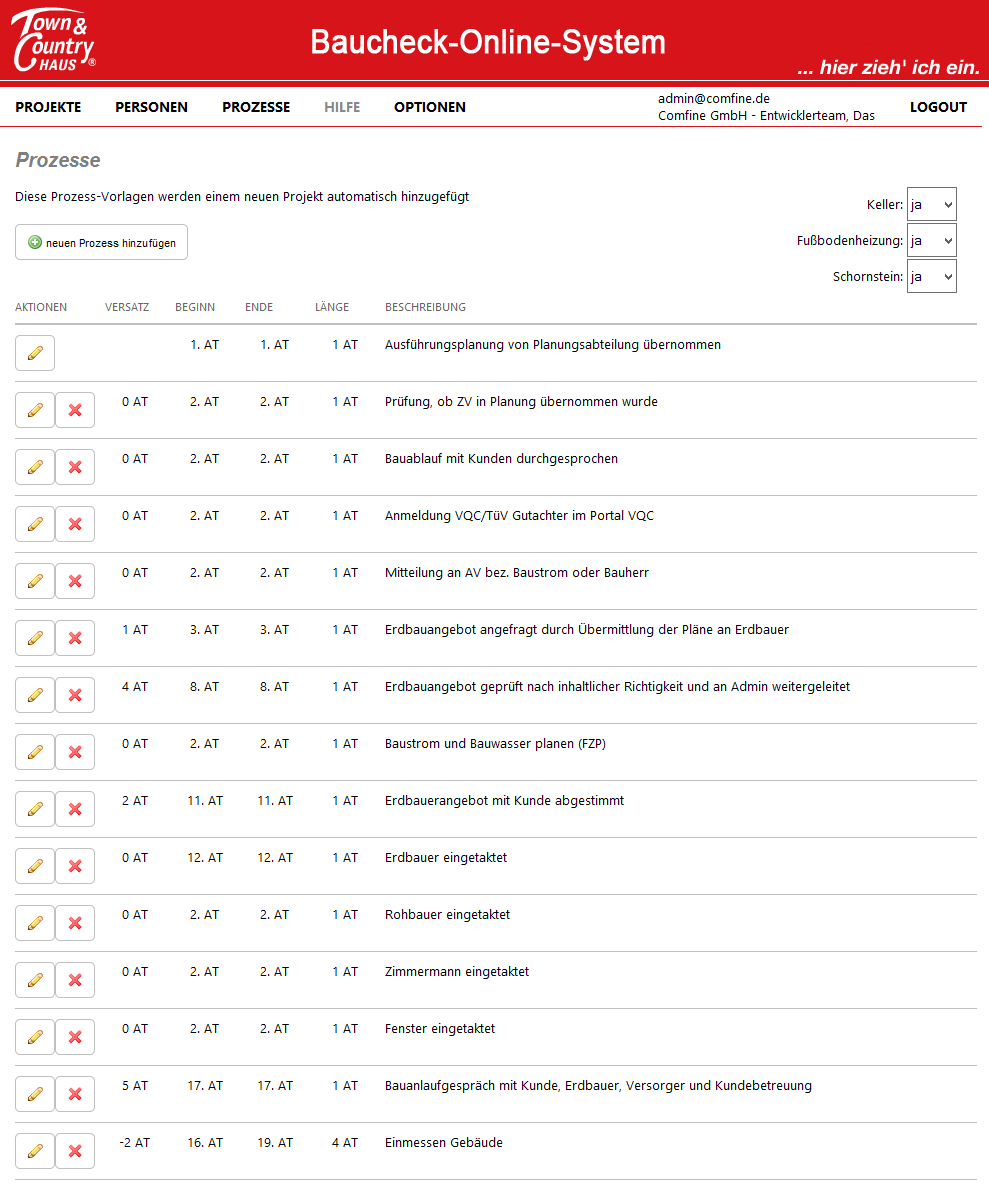Viewport: 989px width, 1185px height.
Task: Delete 'Baustrom und Bauwasser planen (FZP)'
Action: coord(75,752)
